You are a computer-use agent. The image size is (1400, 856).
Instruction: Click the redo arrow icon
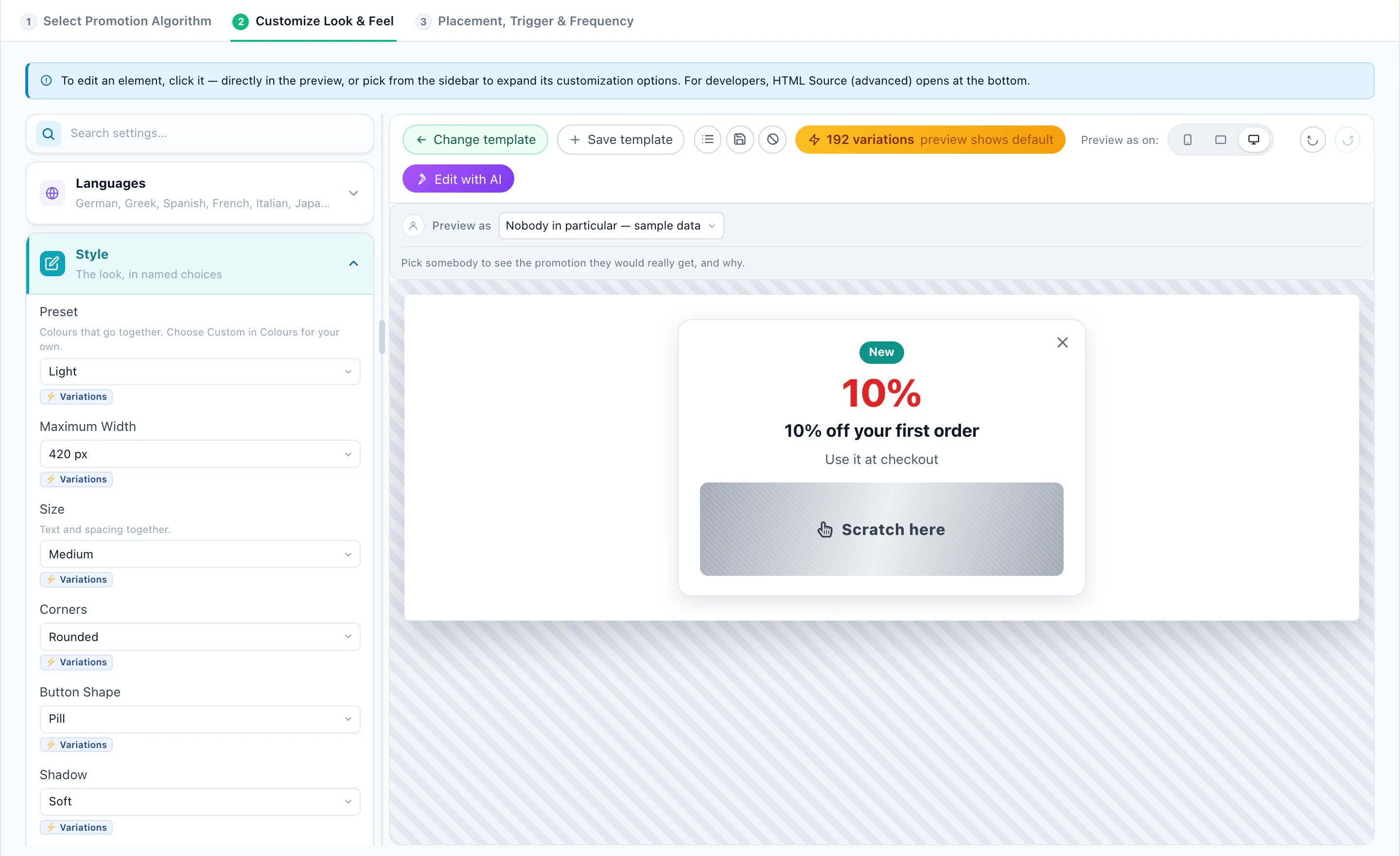coord(1347,140)
